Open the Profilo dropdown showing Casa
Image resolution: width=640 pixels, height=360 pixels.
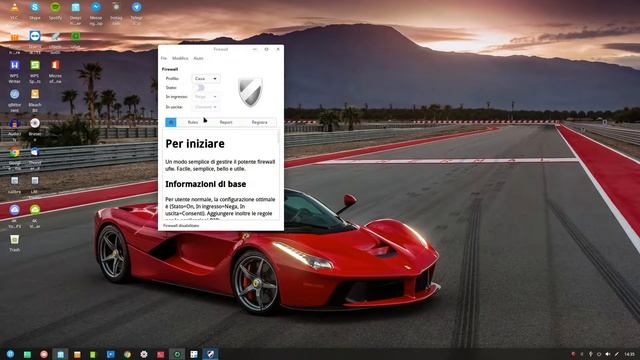206,78
